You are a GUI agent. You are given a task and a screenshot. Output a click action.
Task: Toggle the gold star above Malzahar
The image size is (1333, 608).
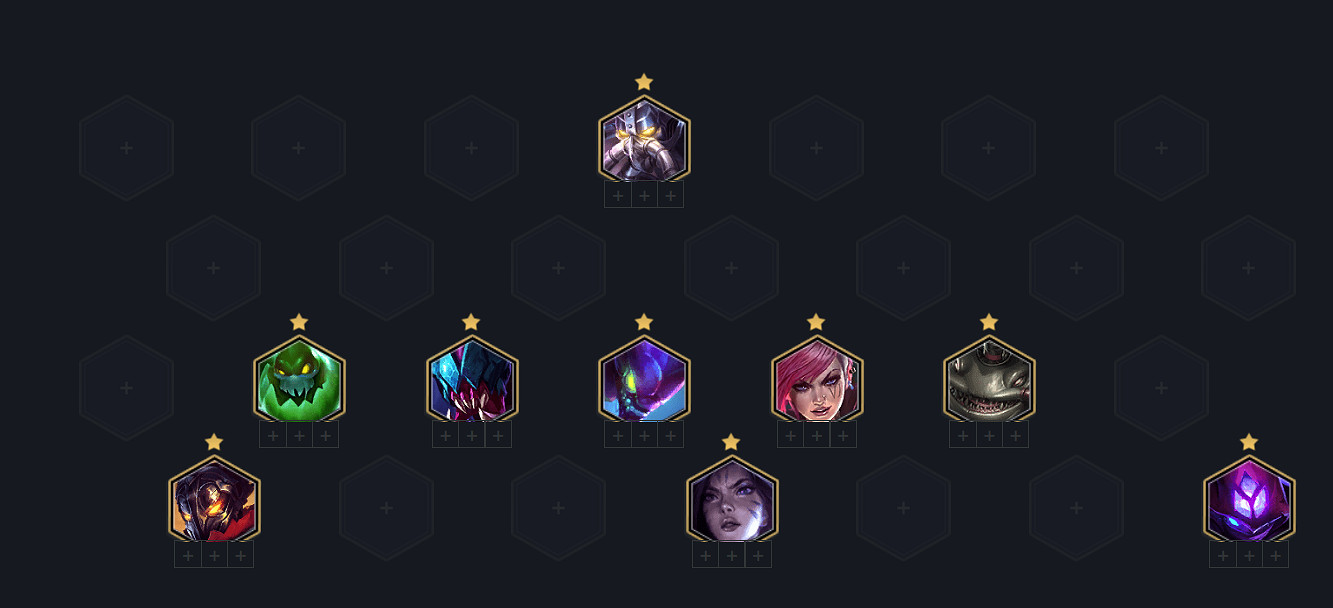pyautogui.click(x=1249, y=442)
